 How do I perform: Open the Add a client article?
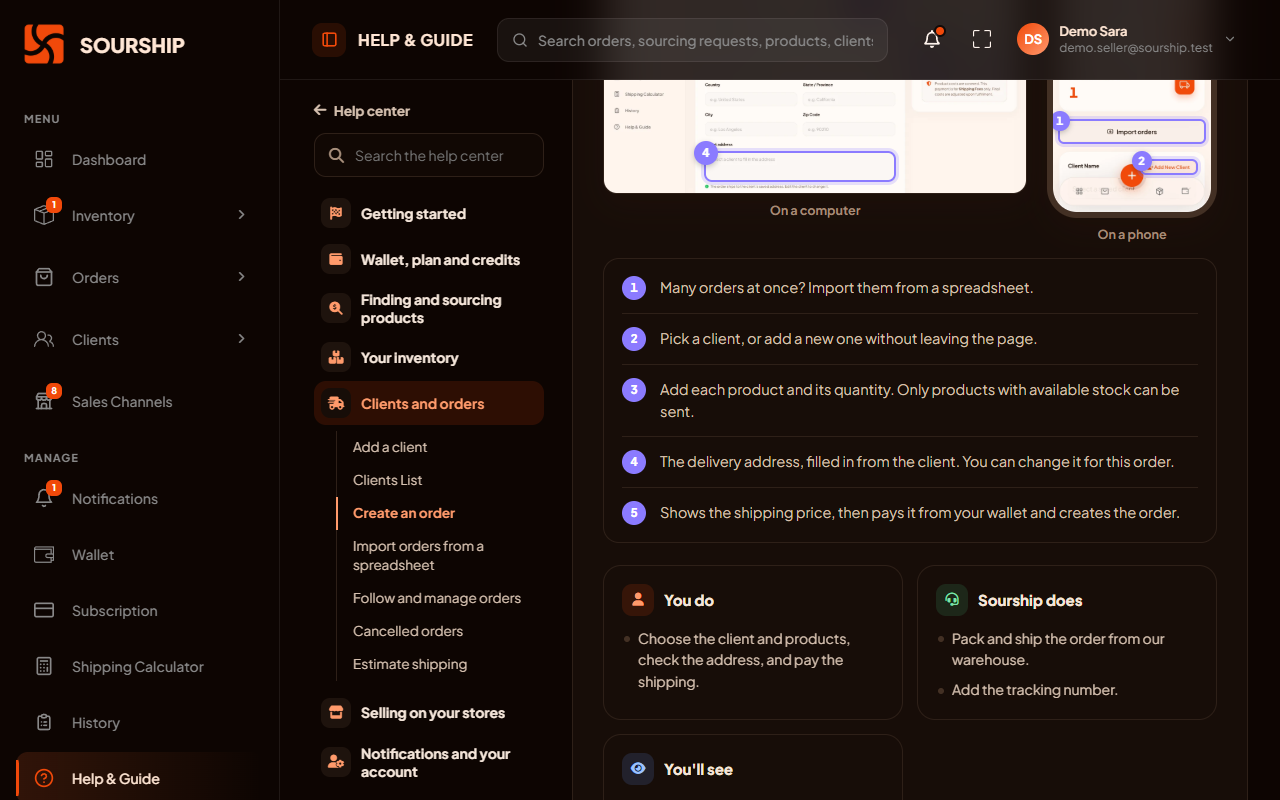(x=390, y=447)
